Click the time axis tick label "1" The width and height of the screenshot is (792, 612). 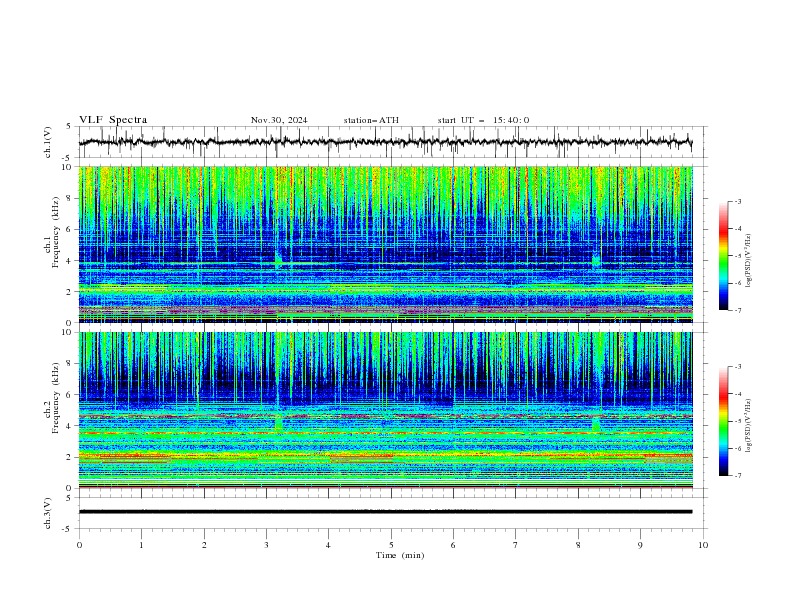(141, 545)
